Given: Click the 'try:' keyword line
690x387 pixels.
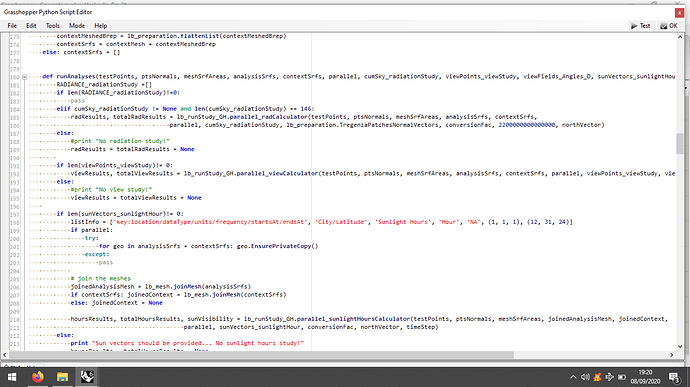Looking at the screenshot, I should pos(92,238).
